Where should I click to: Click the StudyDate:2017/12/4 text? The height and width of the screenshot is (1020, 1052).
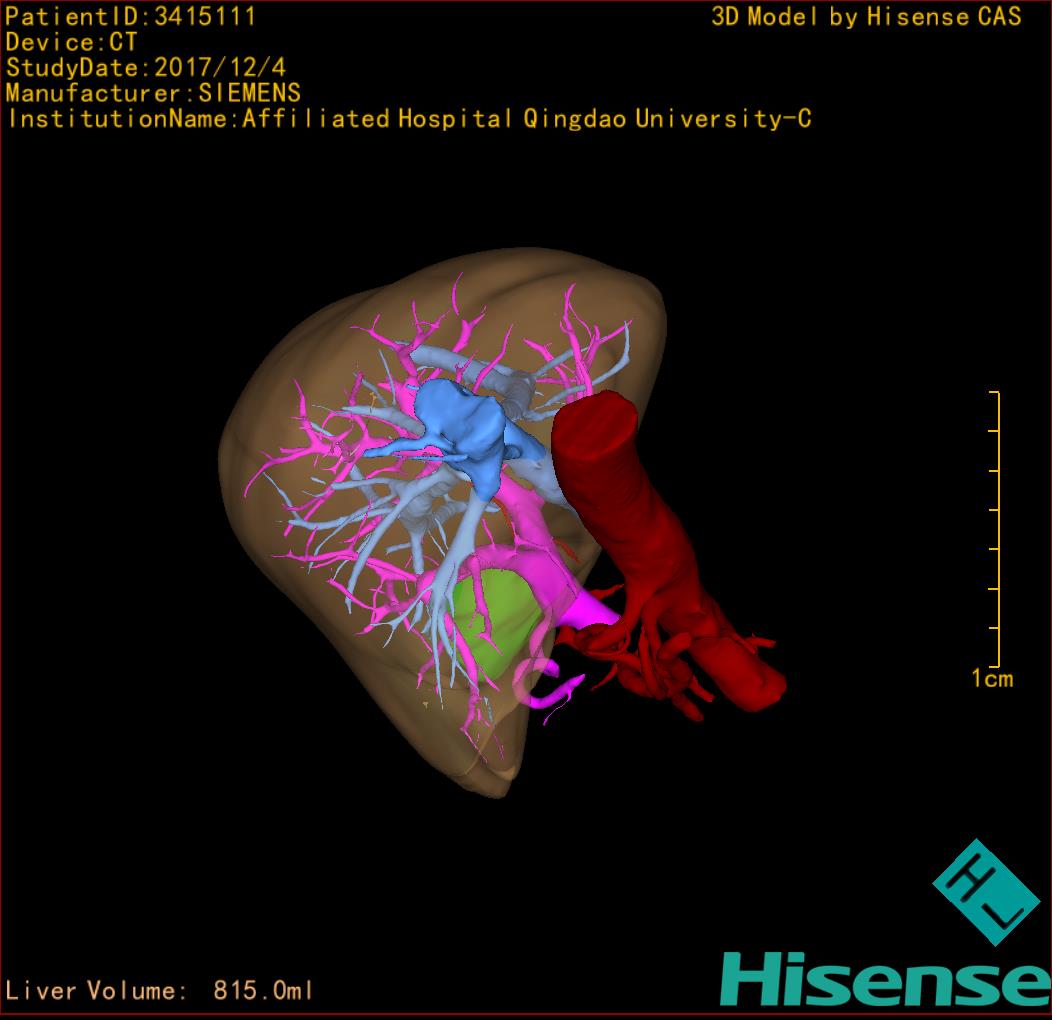tap(146, 67)
